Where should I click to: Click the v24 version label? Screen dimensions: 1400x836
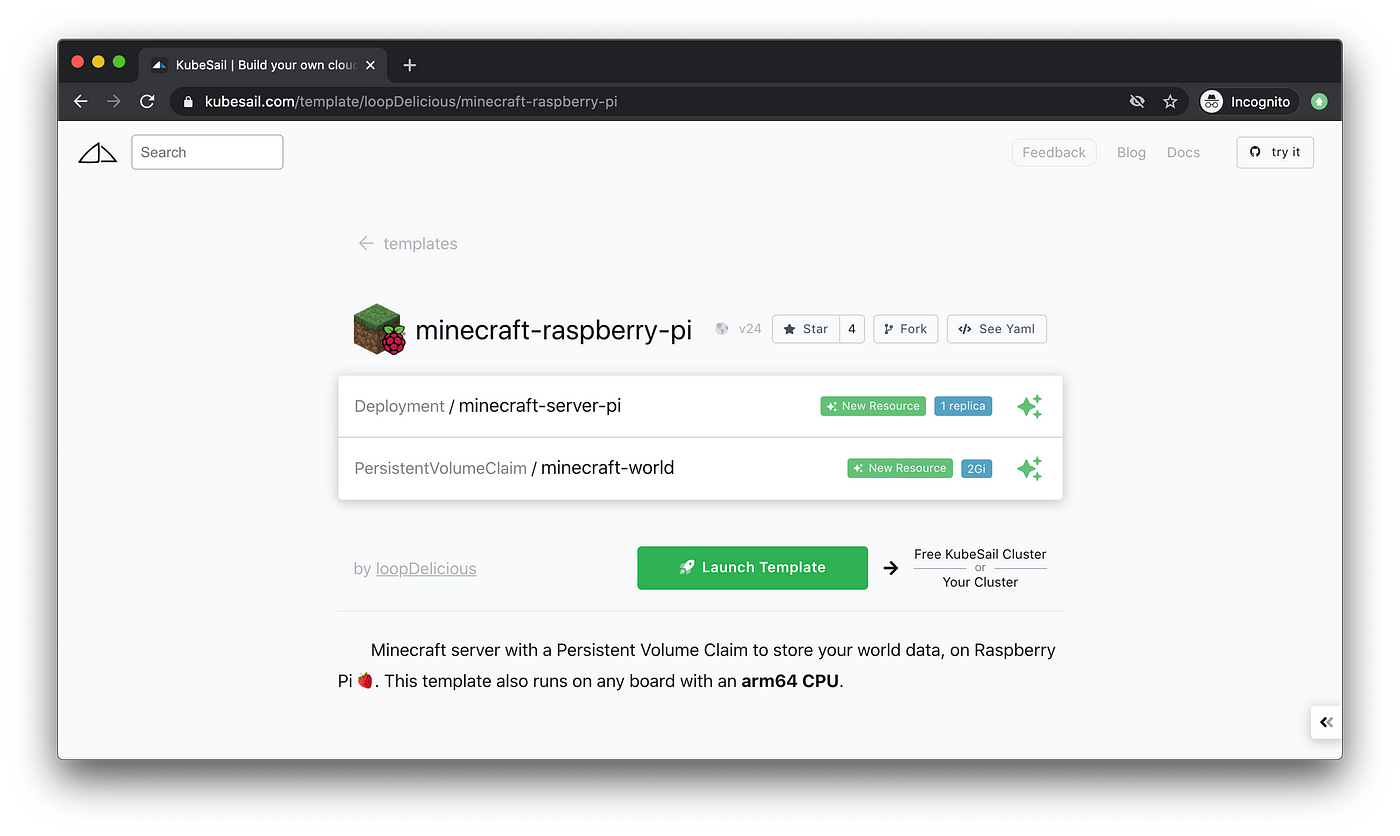tap(750, 328)
